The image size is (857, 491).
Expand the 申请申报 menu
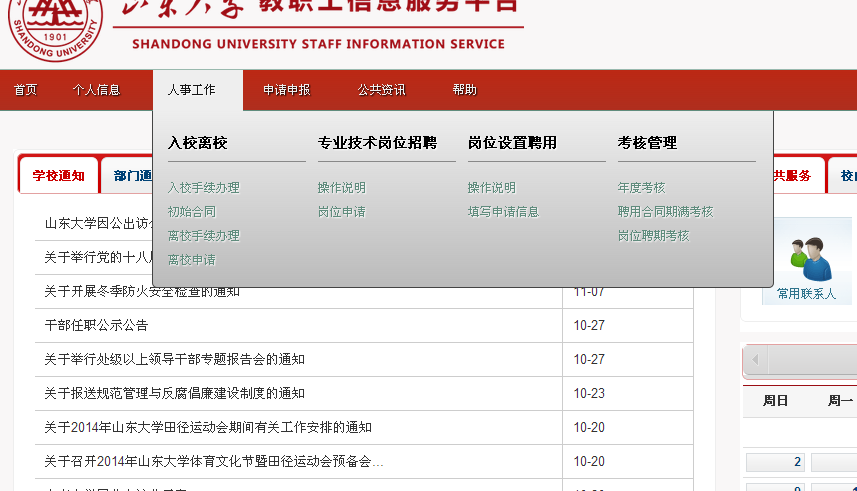[286, 90]
